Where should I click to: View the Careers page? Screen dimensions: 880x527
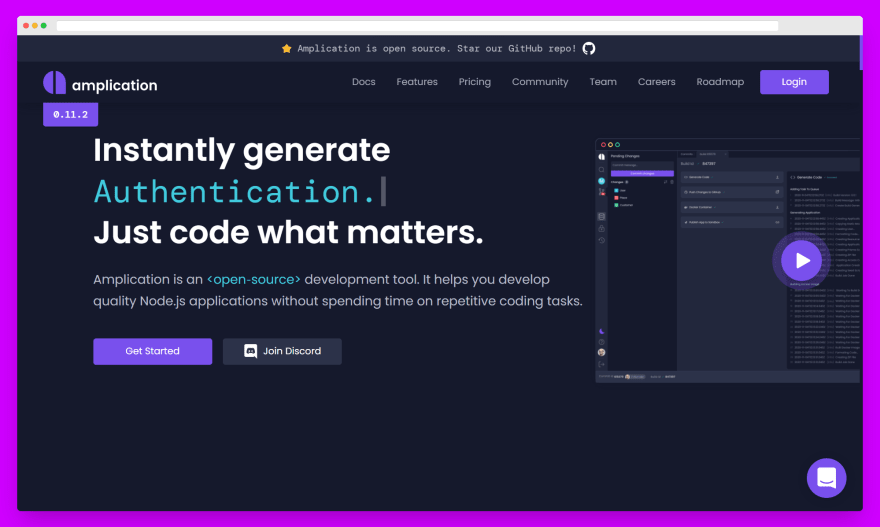click(x=657, y=82)
